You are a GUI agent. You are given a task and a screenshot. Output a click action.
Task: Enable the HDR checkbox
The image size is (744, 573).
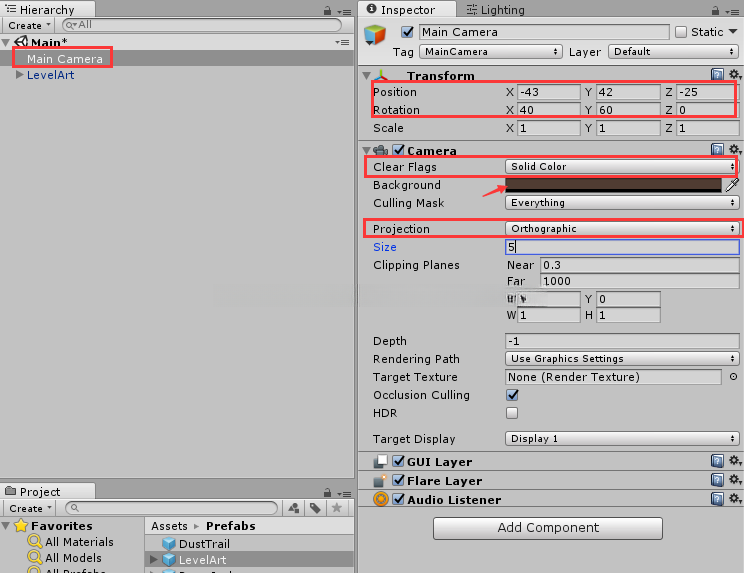(x=512, y=413)
